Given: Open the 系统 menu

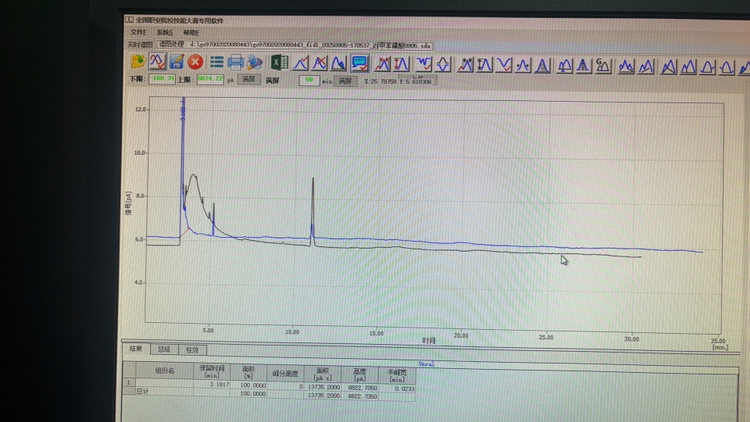Looking at the screenshot, I should point(163,32).
